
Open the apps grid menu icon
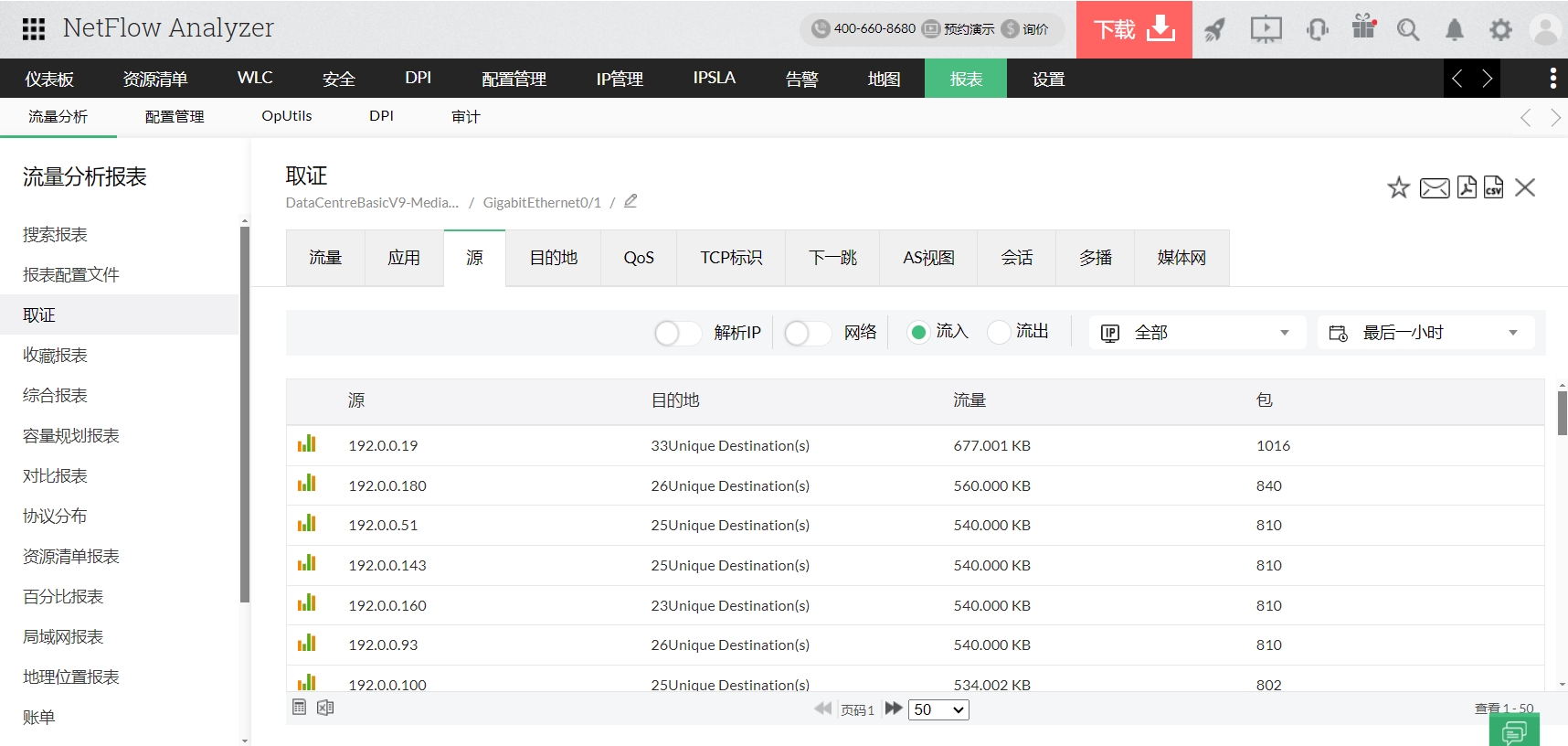pyautogui.click(x=34, y=29)
